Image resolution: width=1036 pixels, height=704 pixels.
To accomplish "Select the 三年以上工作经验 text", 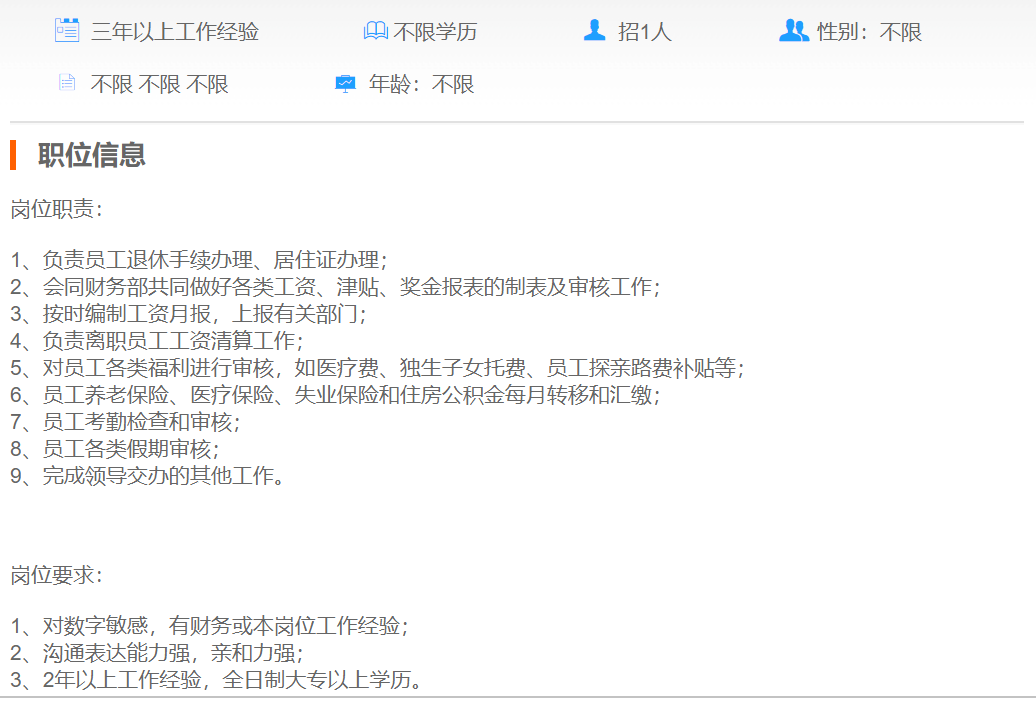I will (x=175, y=32).
